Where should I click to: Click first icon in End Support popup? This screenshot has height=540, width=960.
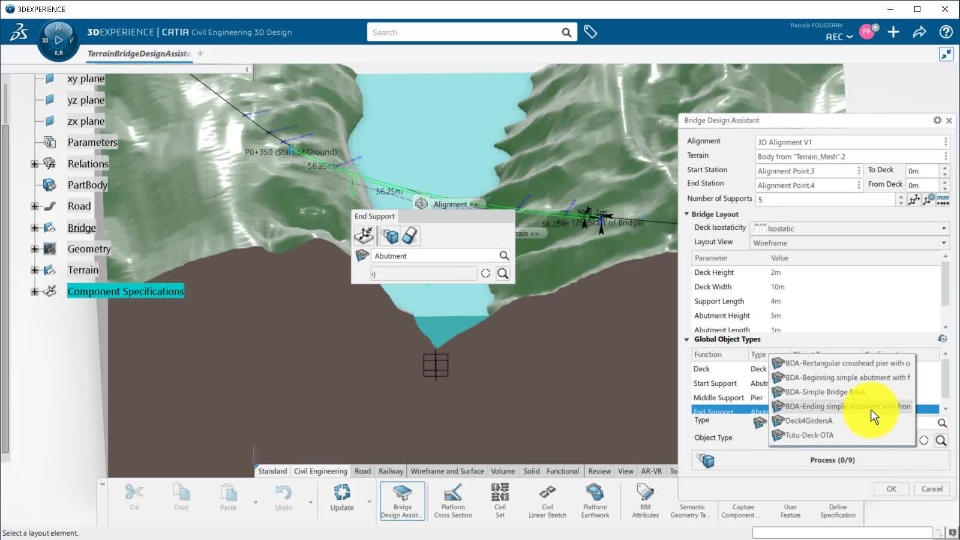(x=364, y=235)
